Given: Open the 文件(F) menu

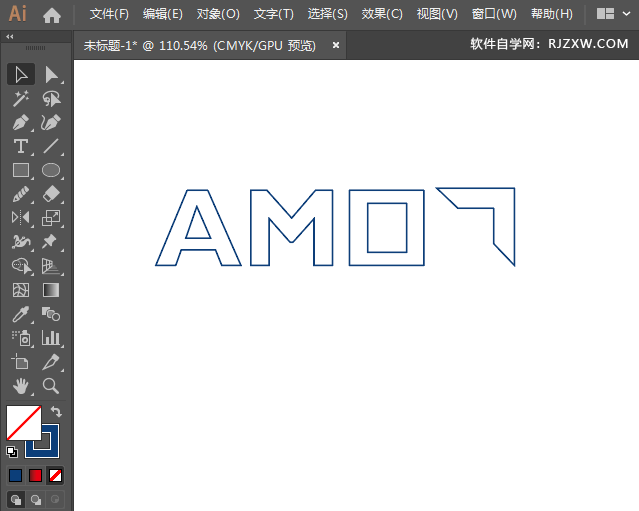Looking at the screenshot, I should click(109, 14).
